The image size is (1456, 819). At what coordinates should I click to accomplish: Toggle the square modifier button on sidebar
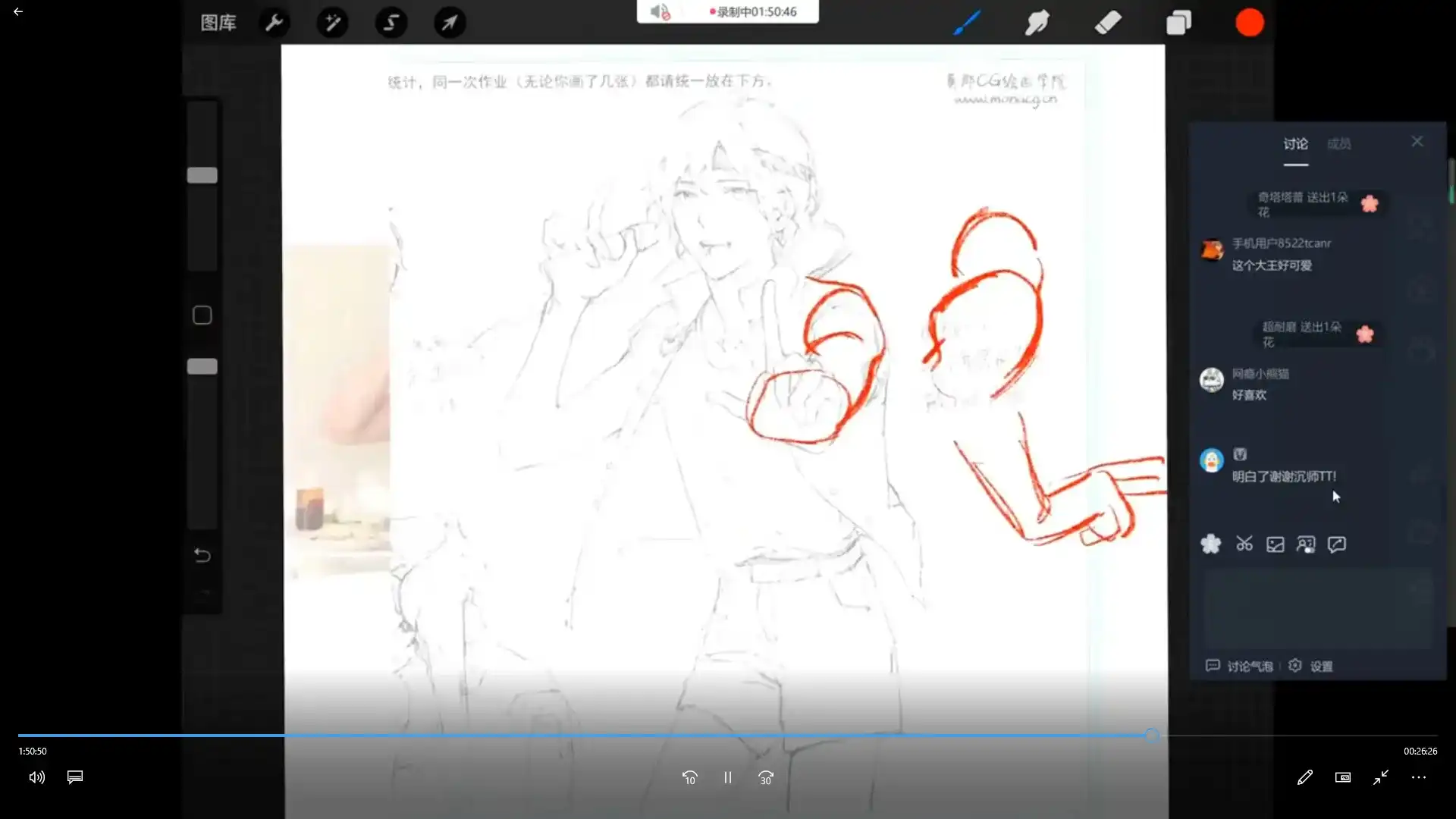(x=202, y=315)
